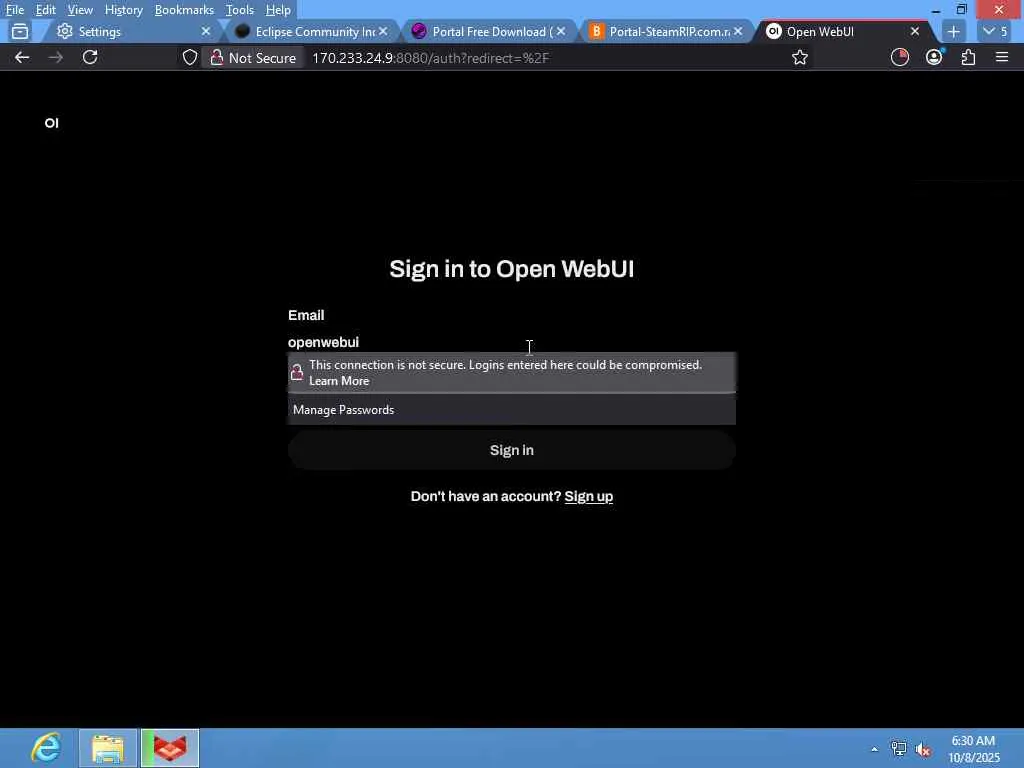Open the hamburger application menu

pos(1002,57)
